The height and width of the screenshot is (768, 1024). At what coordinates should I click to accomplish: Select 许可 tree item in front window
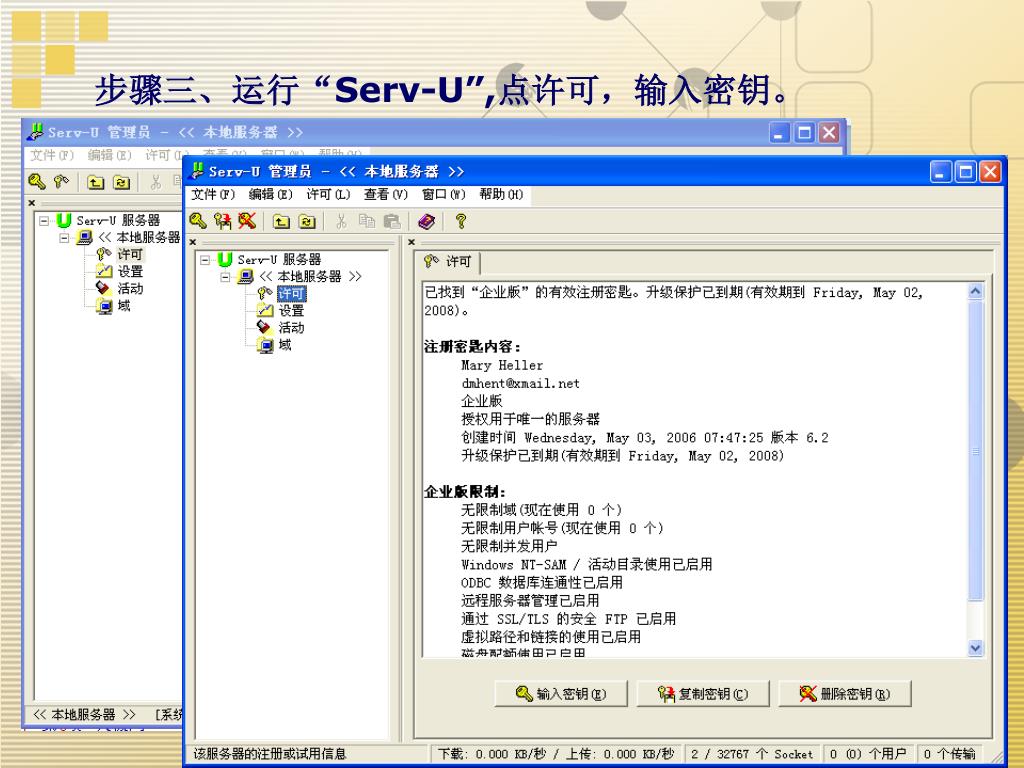[x=291, y=294]
